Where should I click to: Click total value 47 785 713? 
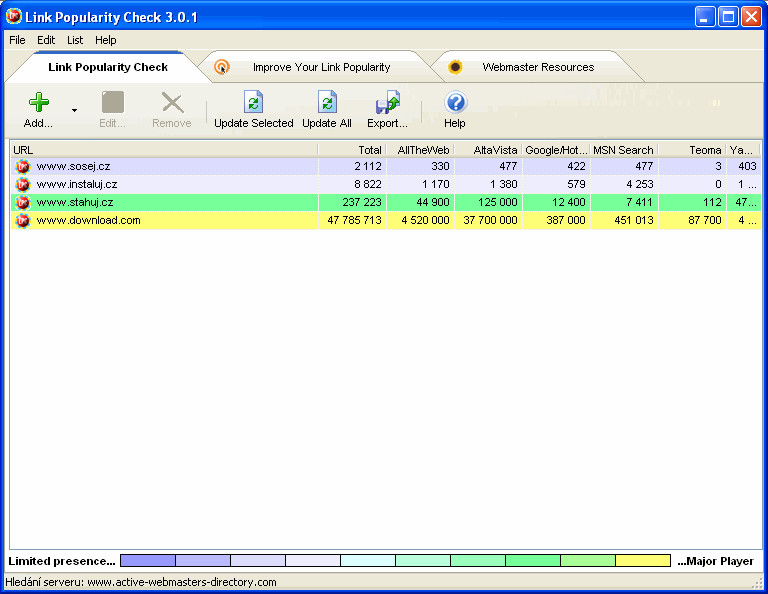point(355,220)
